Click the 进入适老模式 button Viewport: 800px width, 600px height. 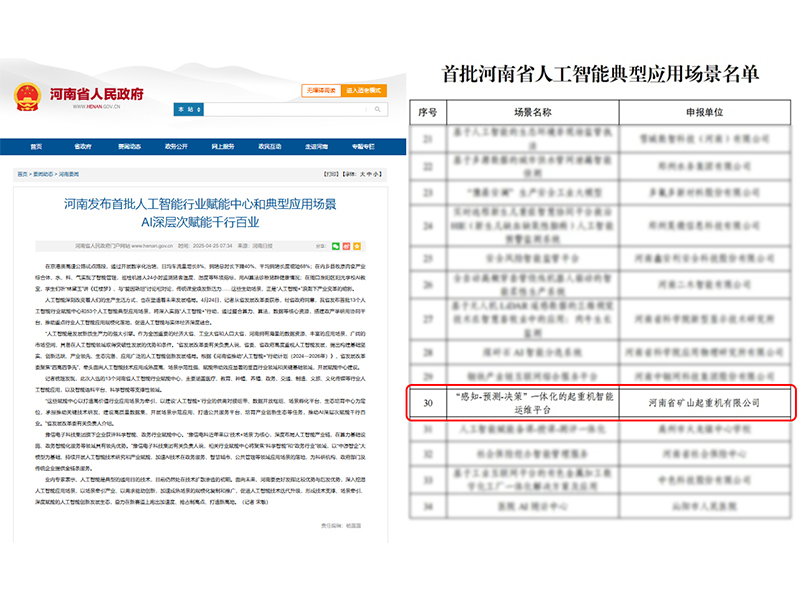pos(364,90)
